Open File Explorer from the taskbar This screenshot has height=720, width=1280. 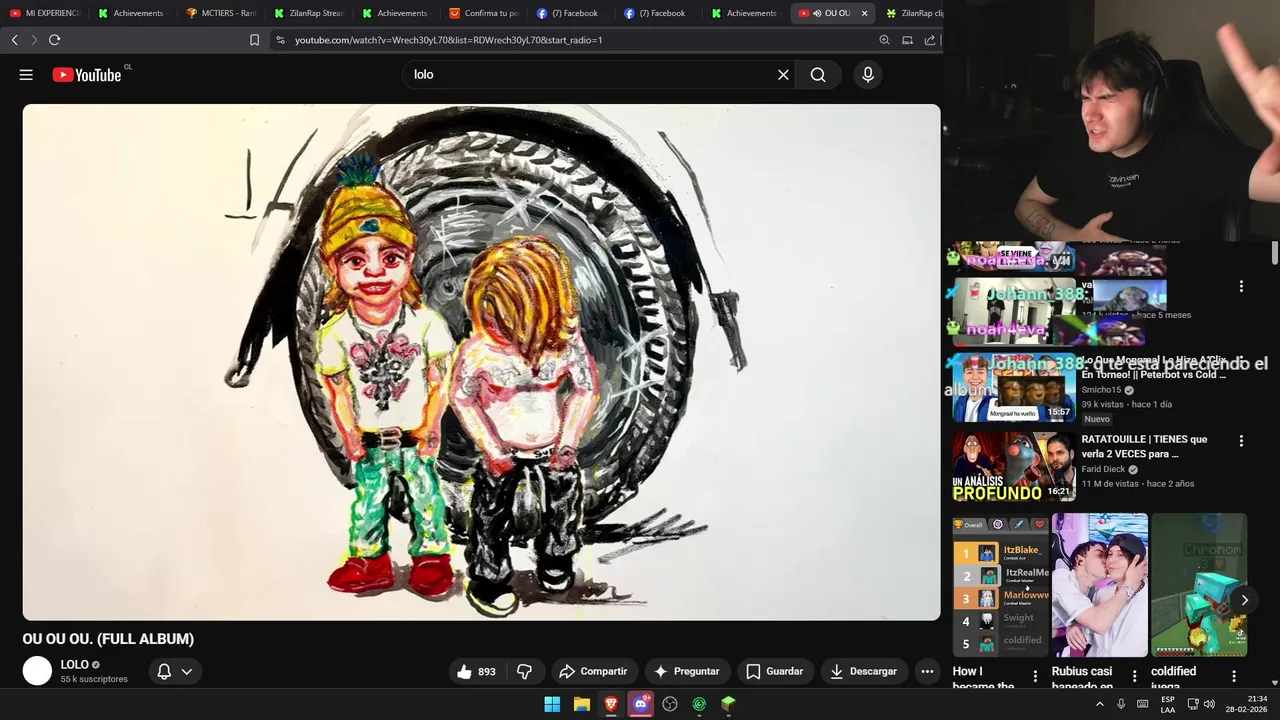coord(581,704)
